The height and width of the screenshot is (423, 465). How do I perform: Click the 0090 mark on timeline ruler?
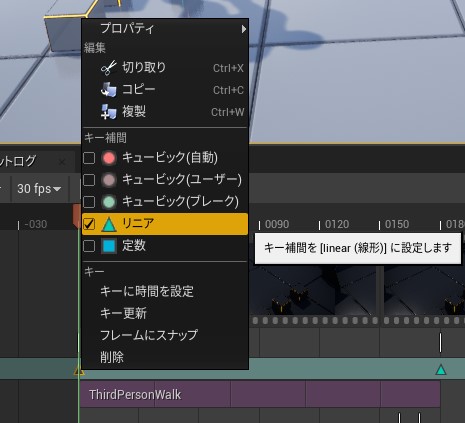(x=277, y=224)
